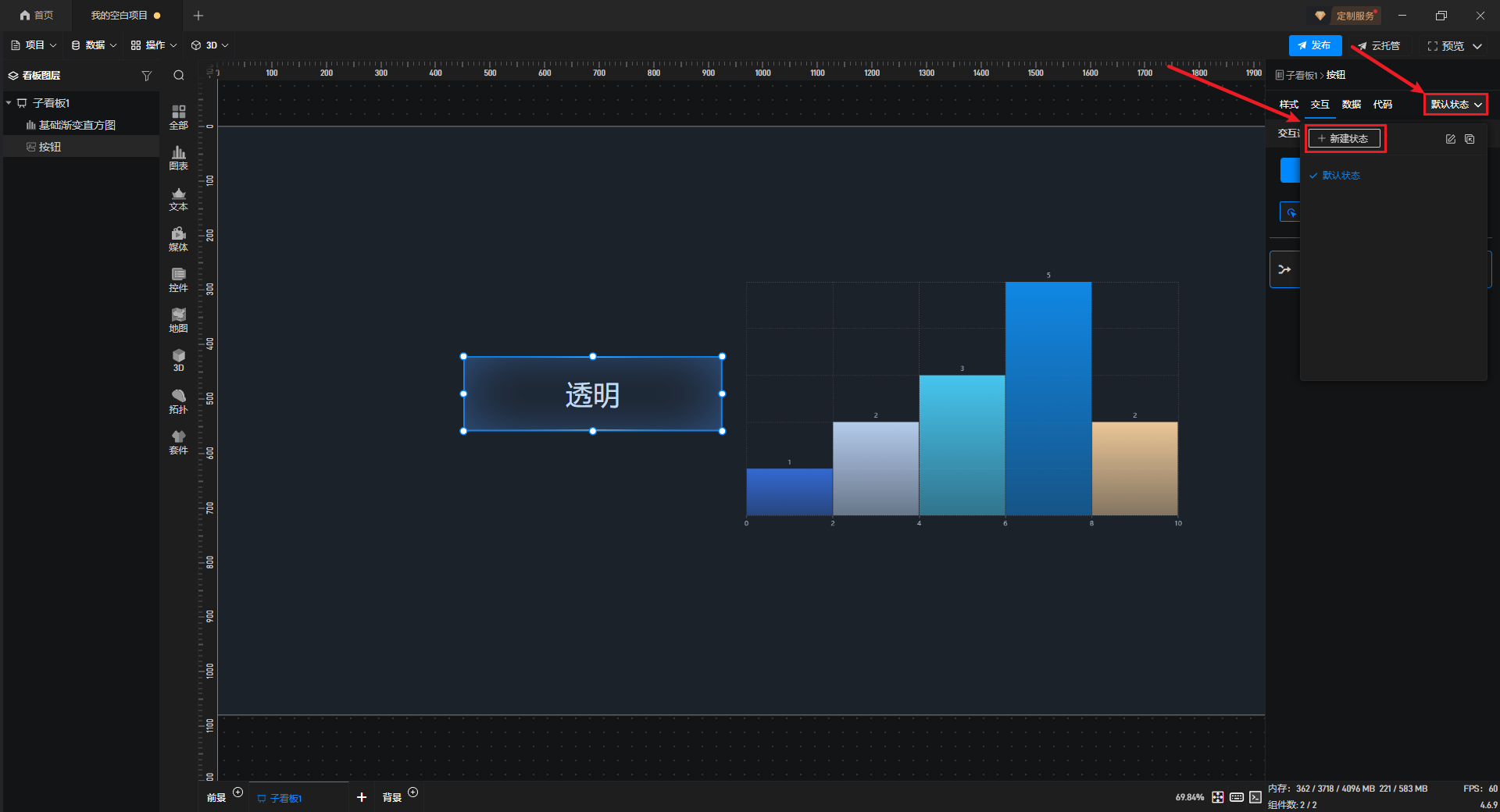Collapse the 子看板1 tree node
The image size is (1500, 812).
tap(9, 103)
